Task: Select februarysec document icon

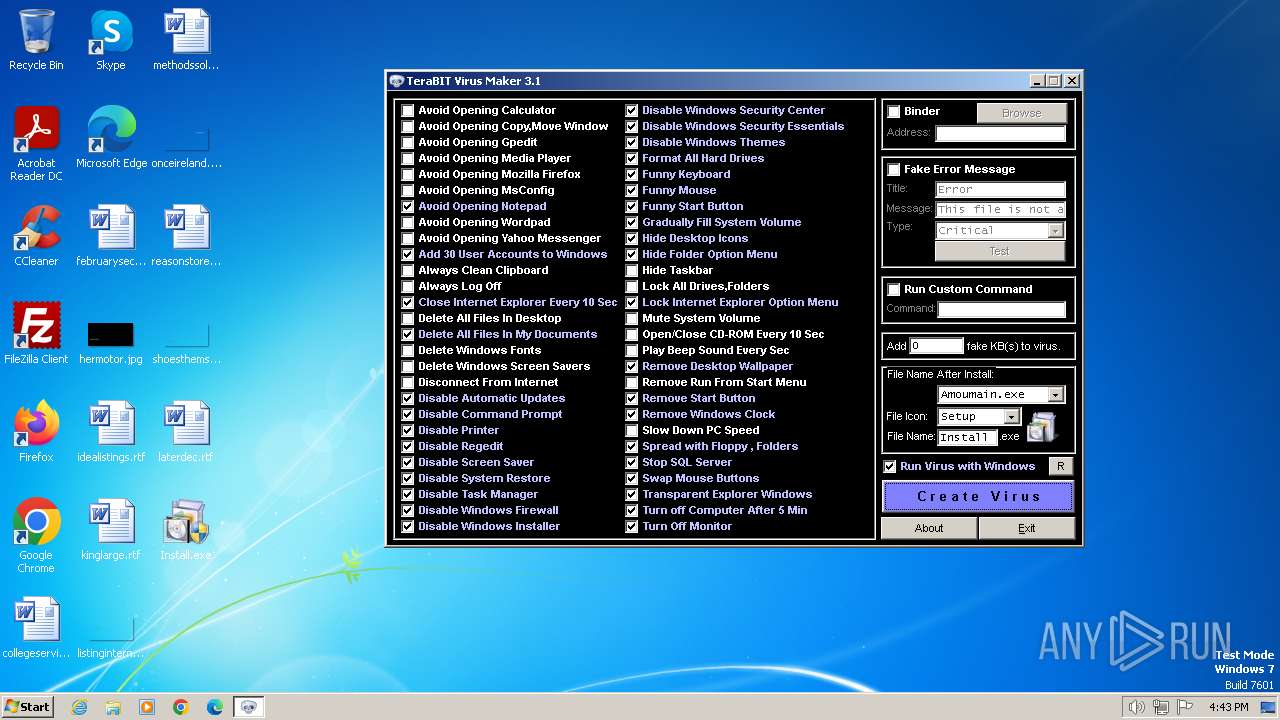Action: coord(111,236)
